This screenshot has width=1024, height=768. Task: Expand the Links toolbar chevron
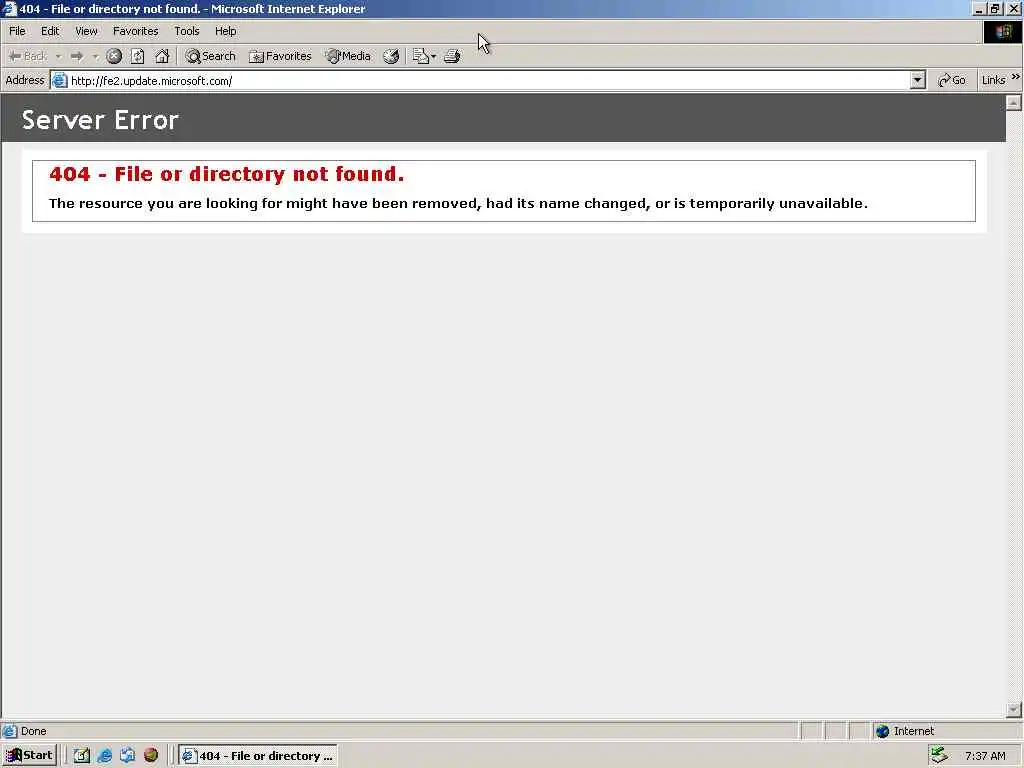[1016, 77]
